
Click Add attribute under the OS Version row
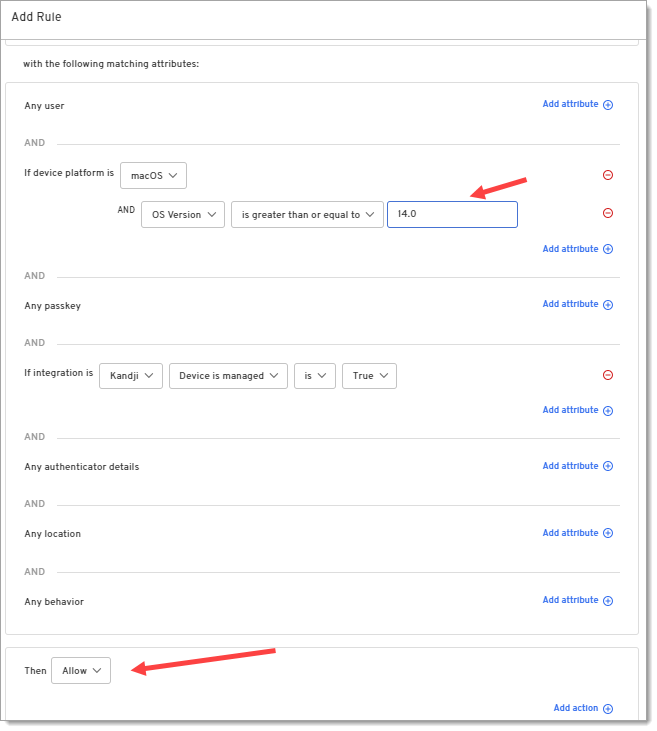pyautogui.click(x=570, y=249)
